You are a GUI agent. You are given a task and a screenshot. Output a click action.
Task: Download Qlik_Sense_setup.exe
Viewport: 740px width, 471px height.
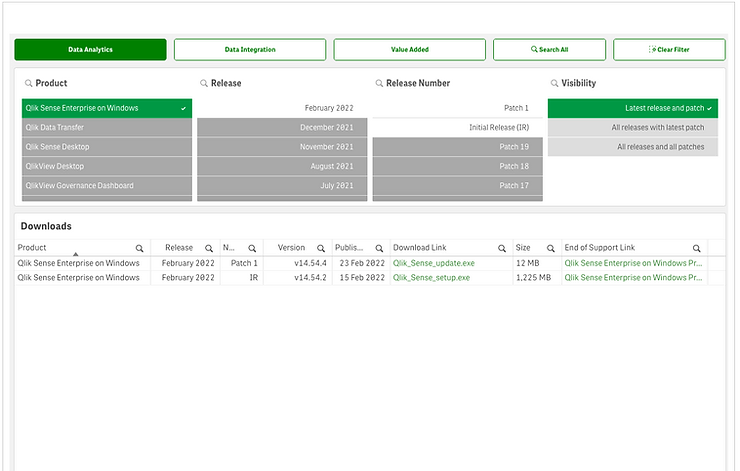pos(431,278)
